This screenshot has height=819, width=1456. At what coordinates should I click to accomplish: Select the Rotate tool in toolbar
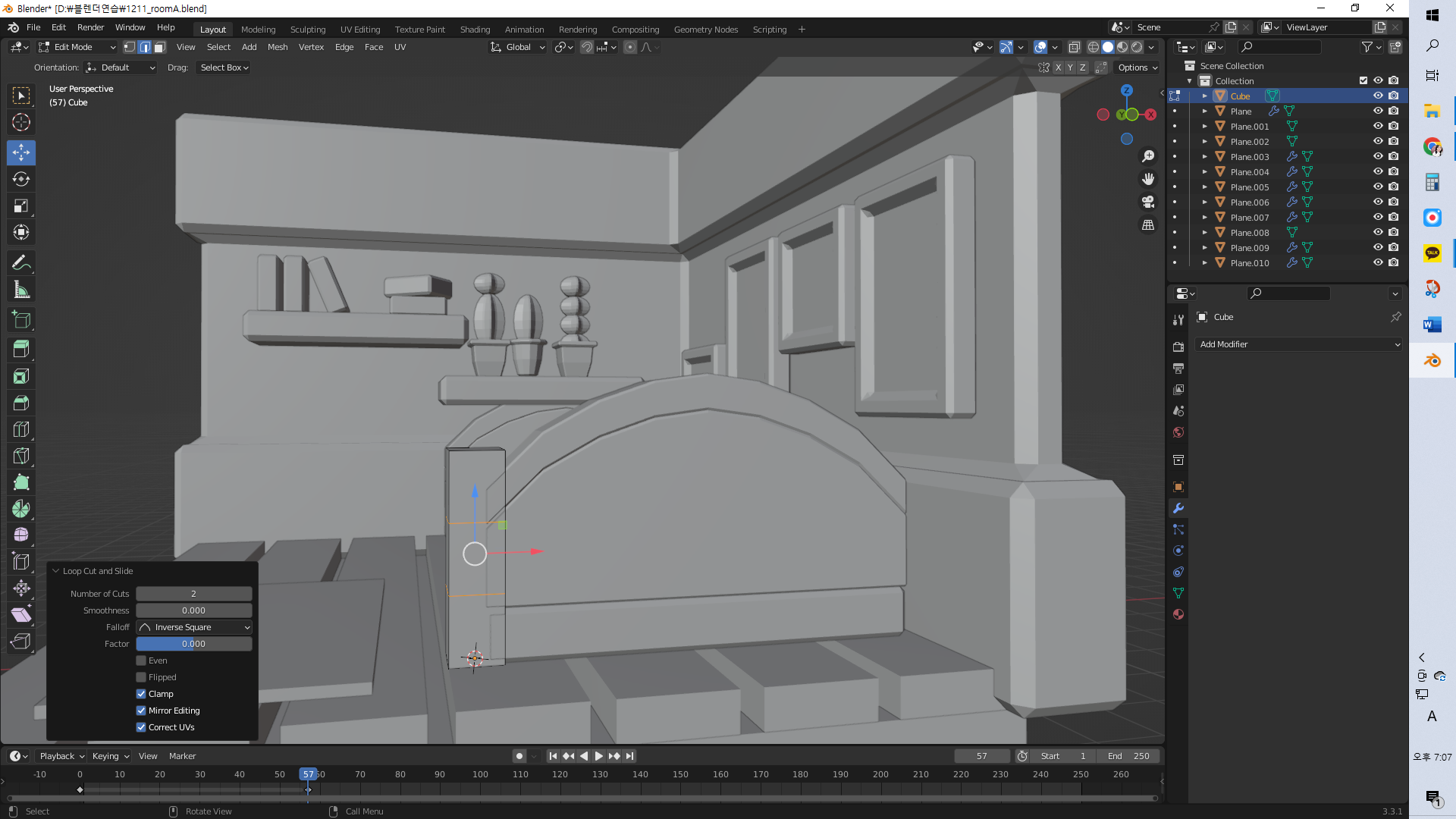(x=21, y=180)
